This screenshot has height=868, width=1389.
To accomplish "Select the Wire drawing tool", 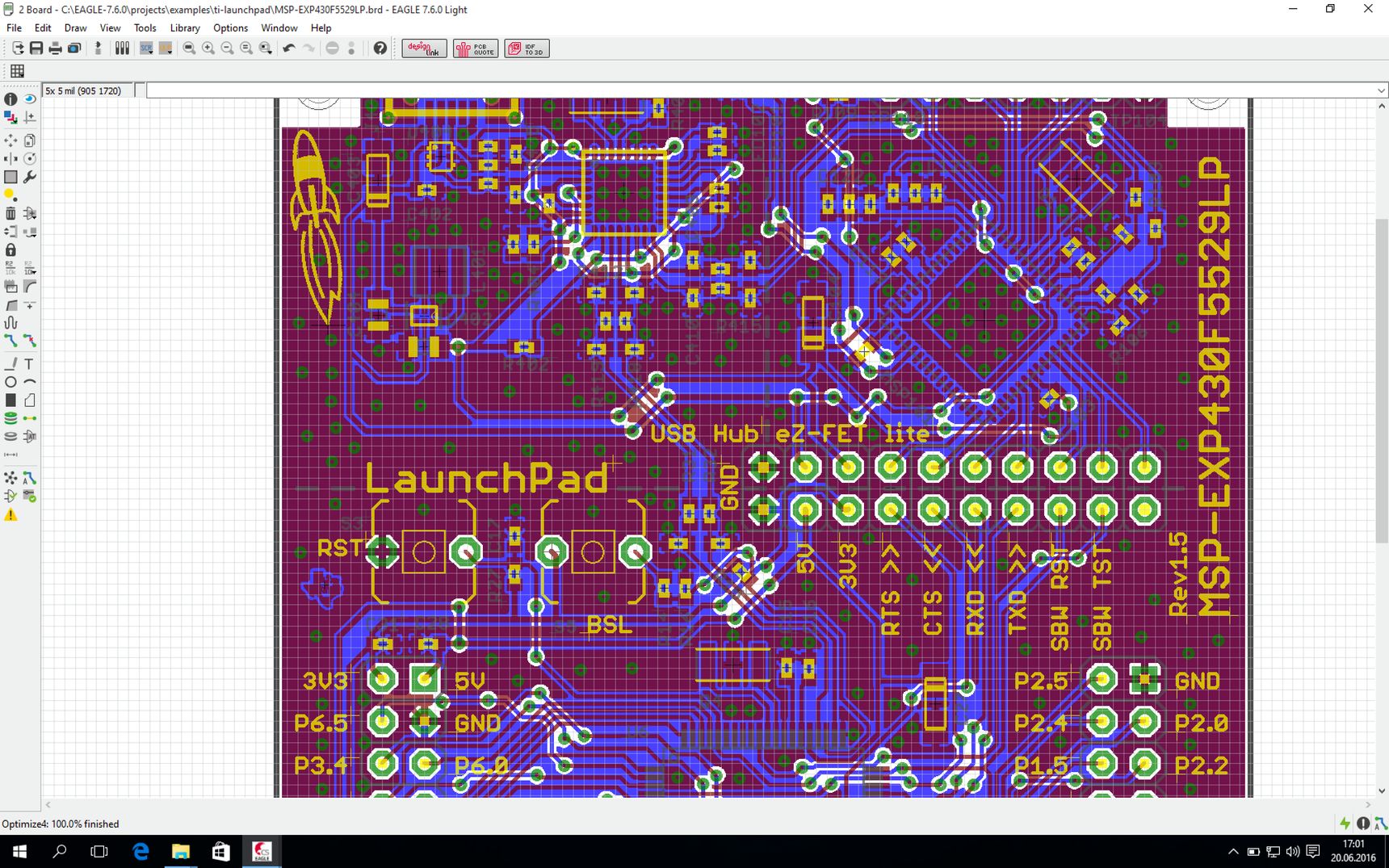I will [10, 364].
